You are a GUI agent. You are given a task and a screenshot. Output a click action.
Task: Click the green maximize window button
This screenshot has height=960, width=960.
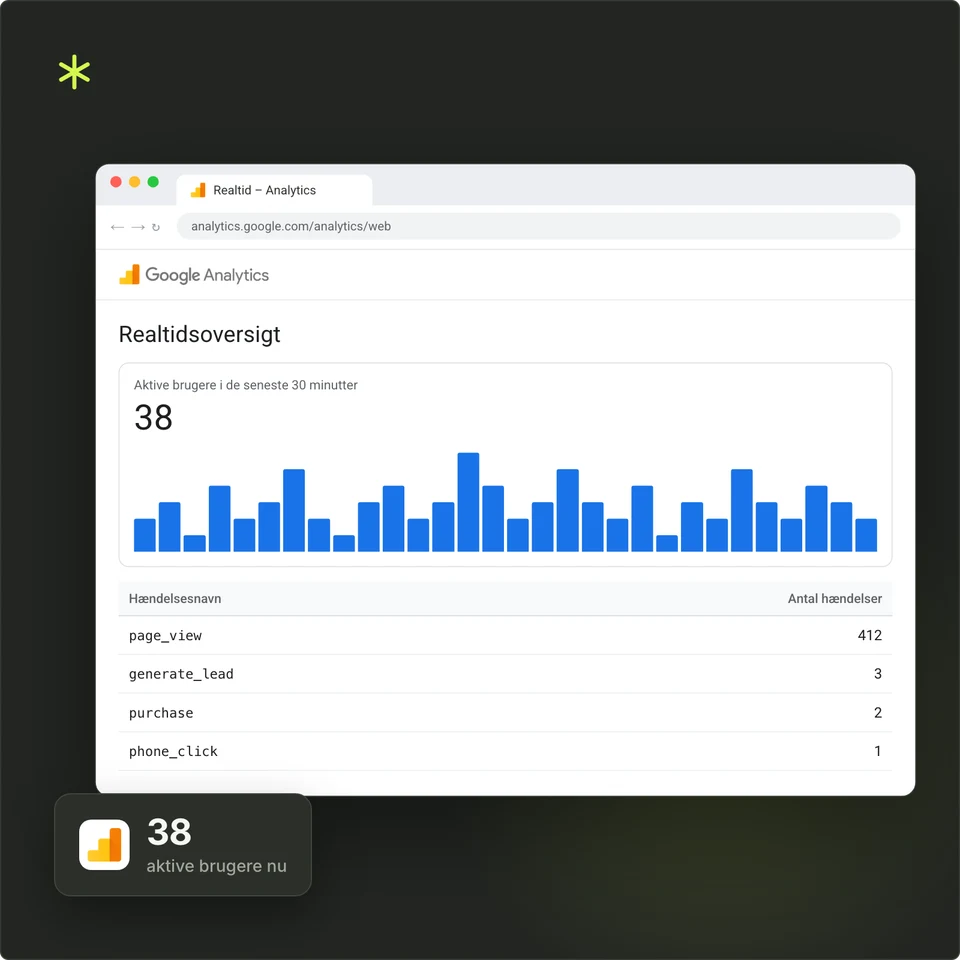[x=153, y=182]
